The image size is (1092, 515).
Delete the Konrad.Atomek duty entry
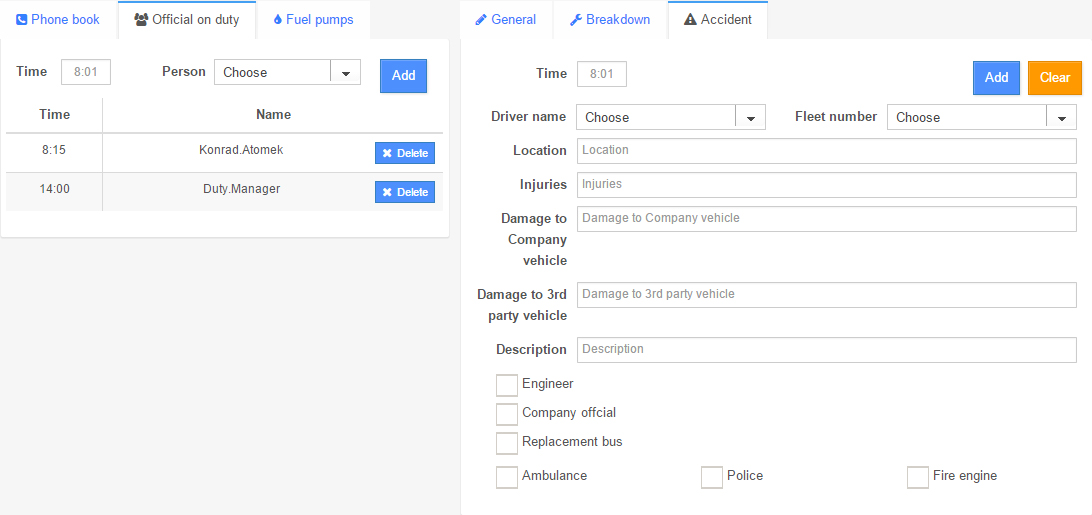tap(405, 153)
